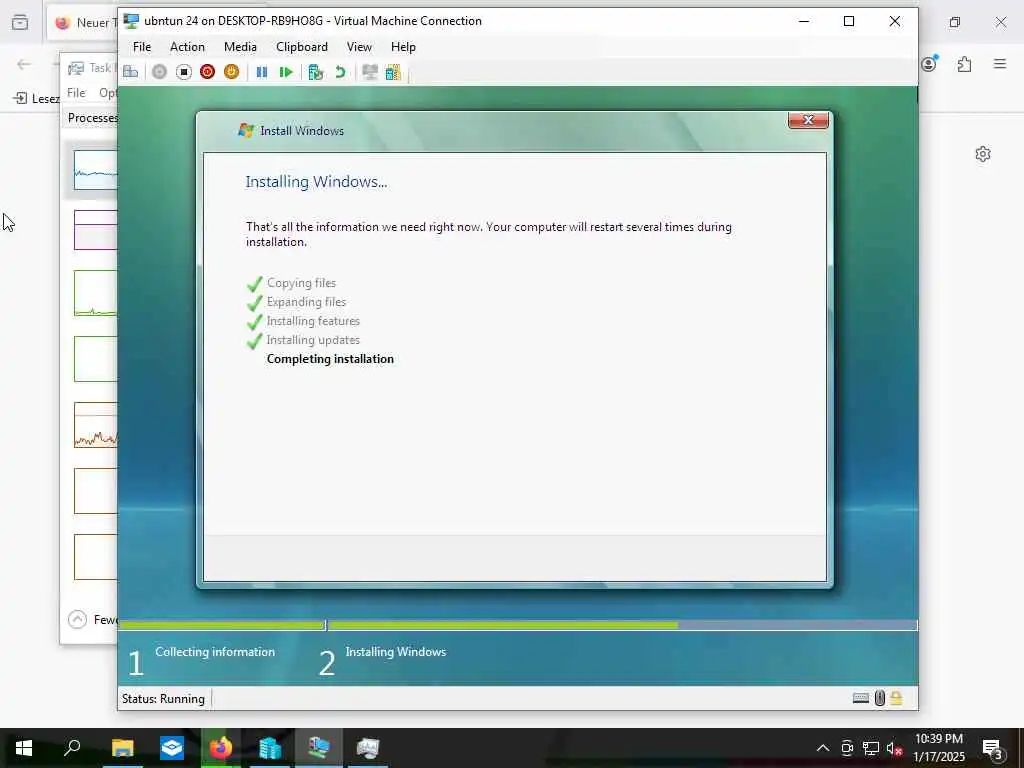
Task: Click the 'Installing features' step text
Action: point(313,321)
